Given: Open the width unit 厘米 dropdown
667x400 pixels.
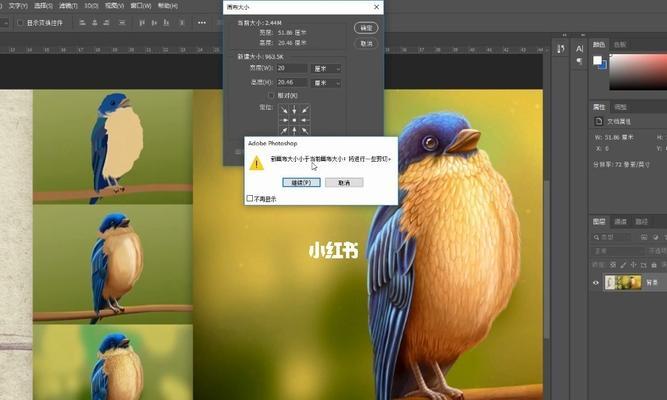Looking at the screenshot, I should [326, 69].
